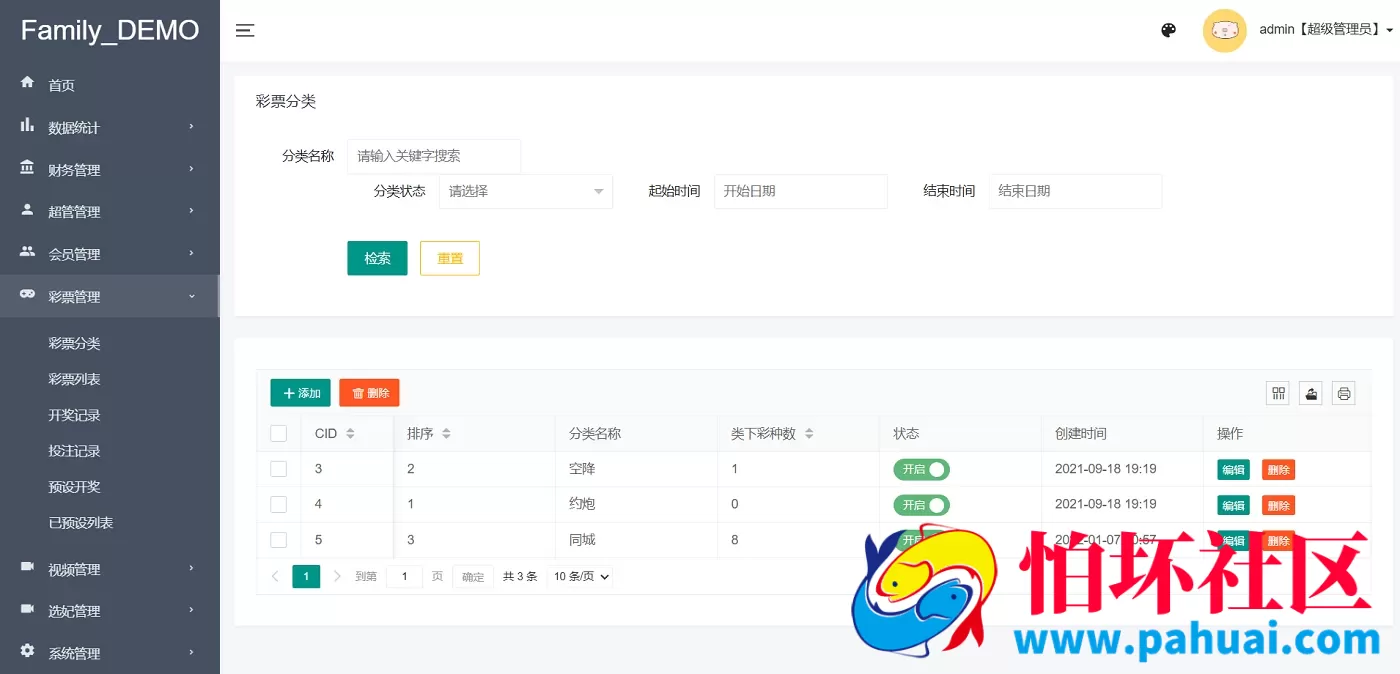Focus the page number jump field
This screenshot has height=674, width=1400.
pos(404,577)
